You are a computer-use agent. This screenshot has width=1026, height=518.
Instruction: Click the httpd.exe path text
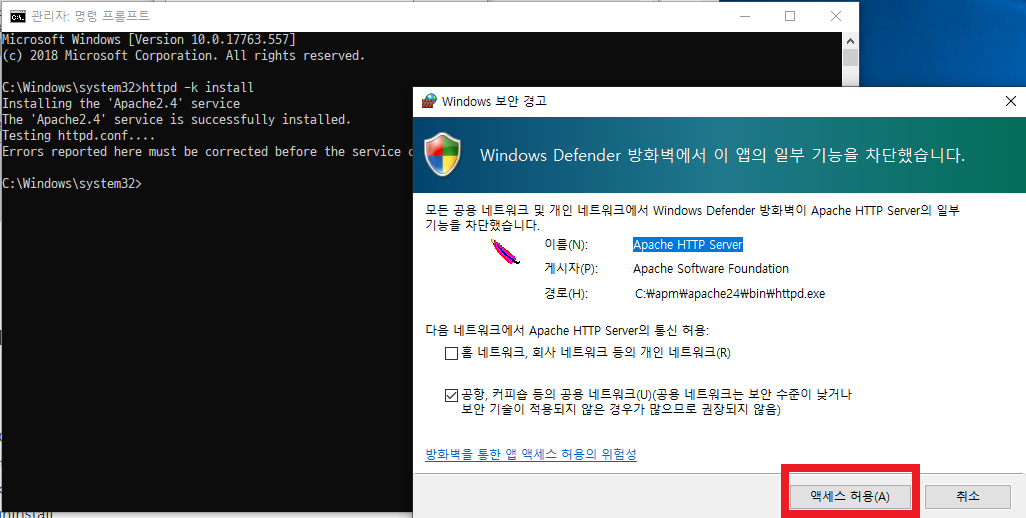[730, 294]
